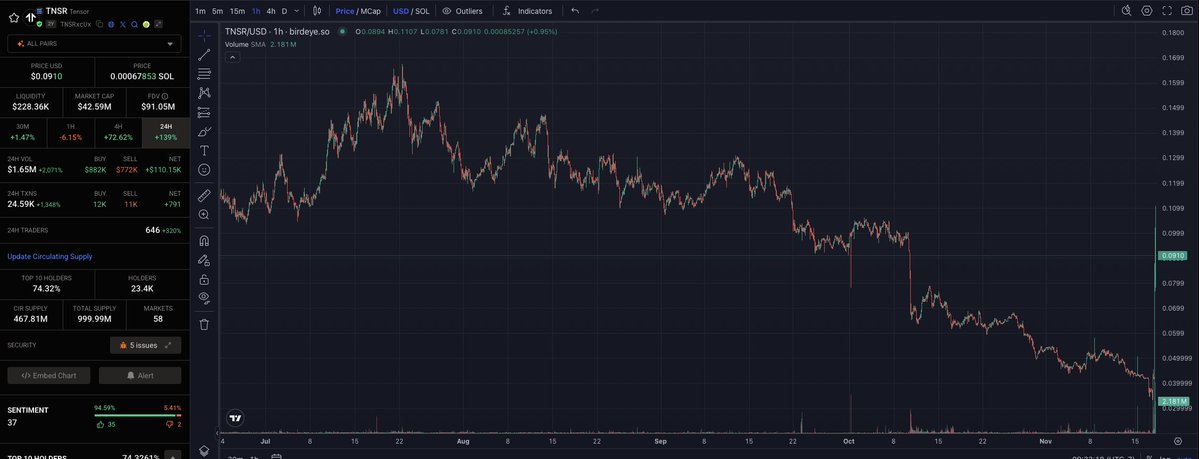The width and height of the screenshot is (1199, 459).
Task: Set chart interval to 4h
Action: 271,11
